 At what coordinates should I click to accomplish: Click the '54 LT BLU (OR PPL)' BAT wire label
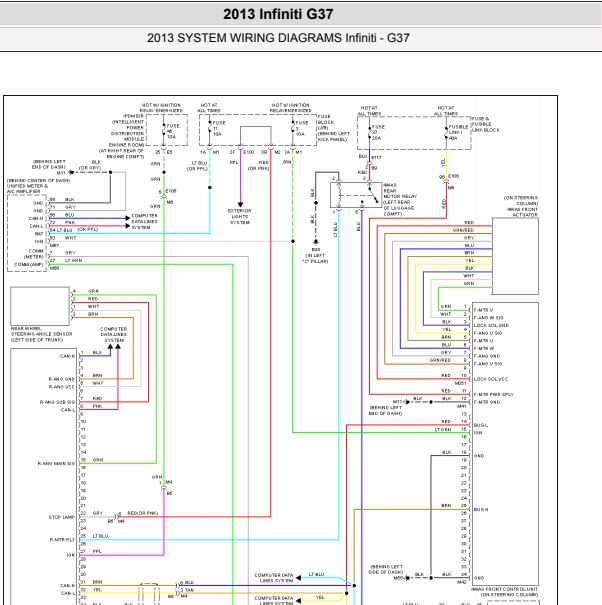(x=74, y=230)
